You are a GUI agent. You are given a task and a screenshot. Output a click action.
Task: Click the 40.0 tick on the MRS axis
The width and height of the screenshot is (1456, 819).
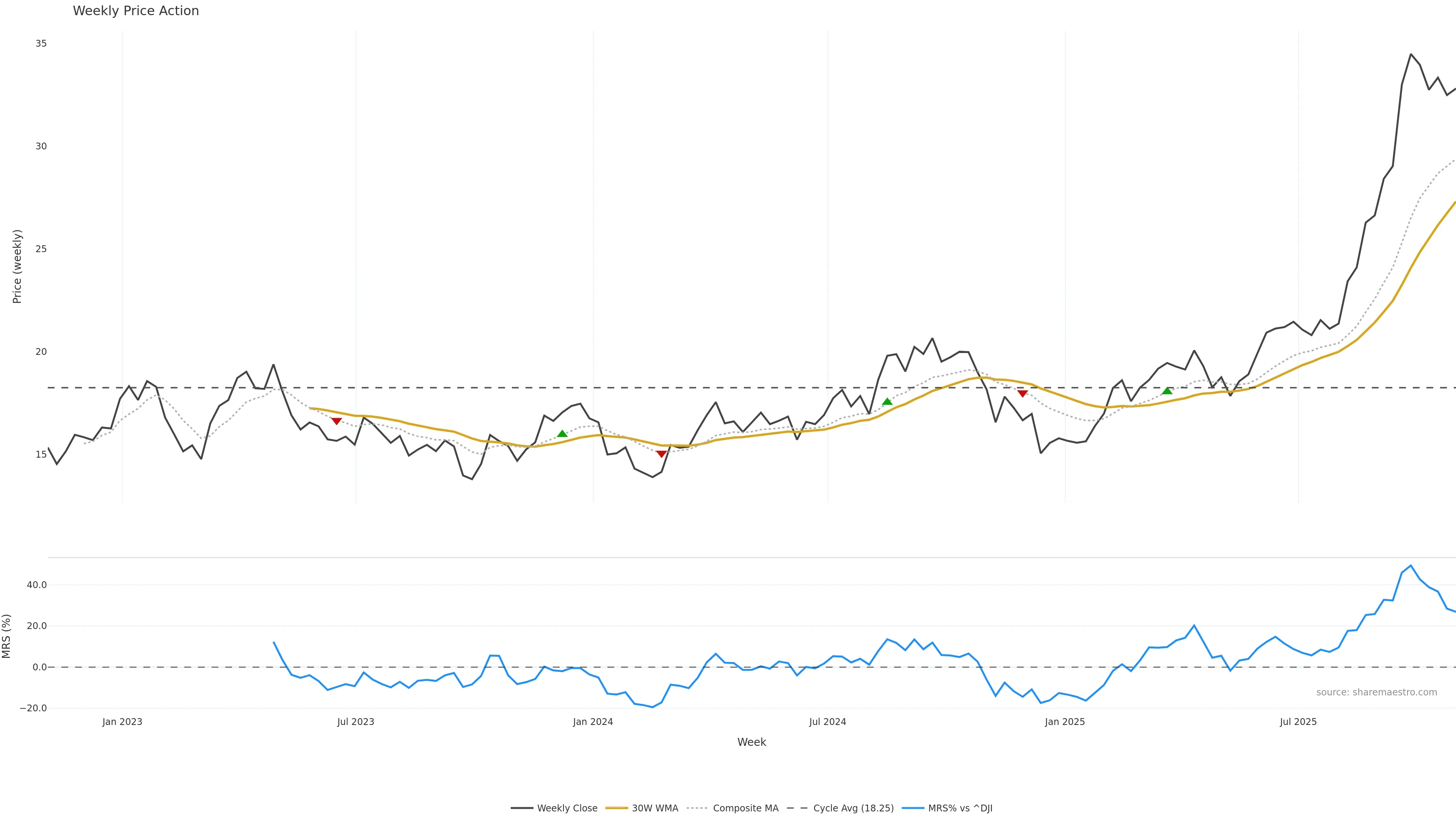(37, 585)
